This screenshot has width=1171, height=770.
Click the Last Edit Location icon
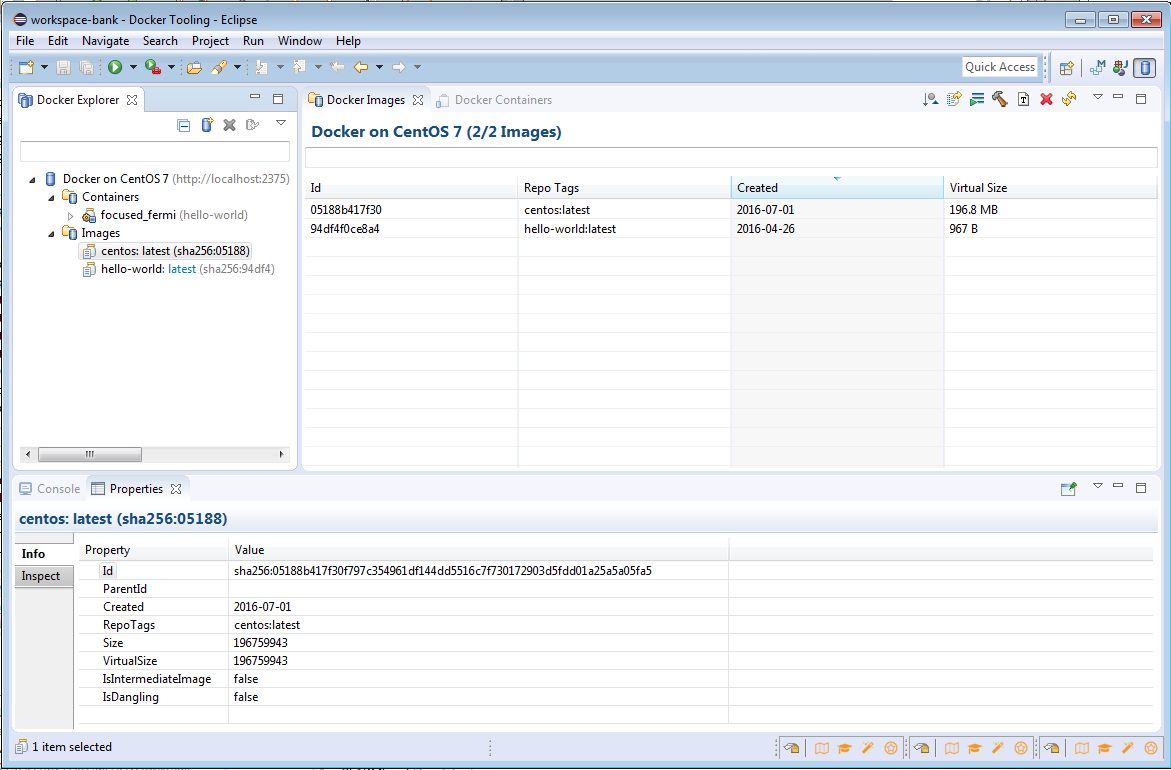(x=338, y=67)
